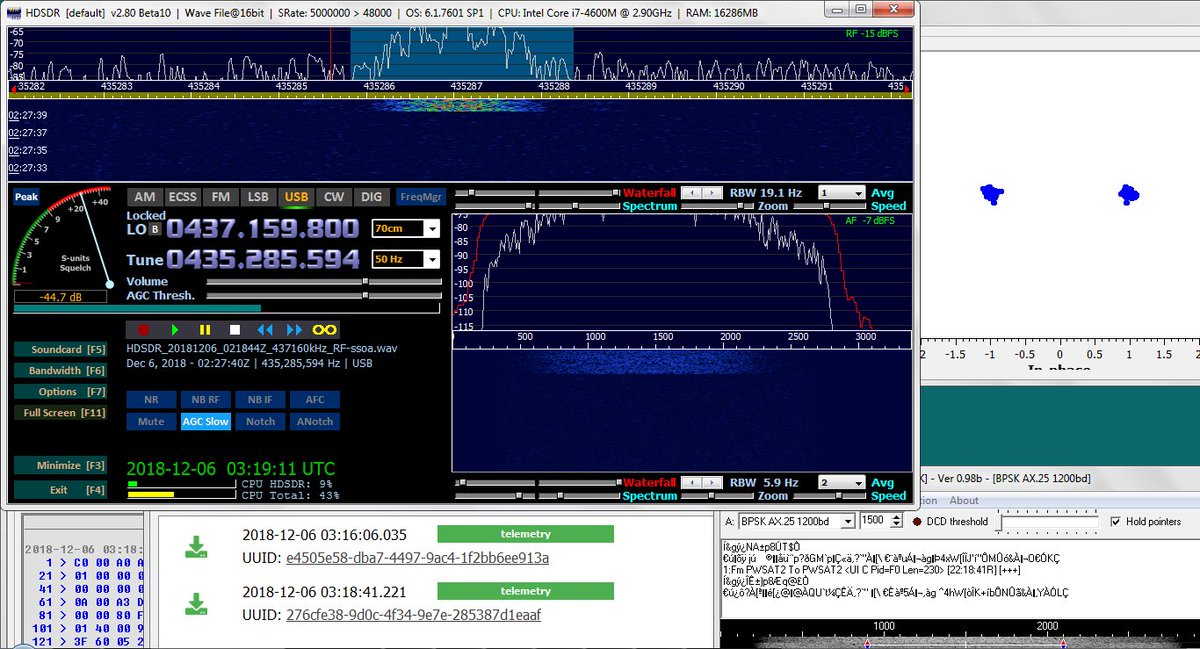Click the Peak meter mode button
Image resolution: width=1200 pixels, height=649 pixels.
coord(27,197)
